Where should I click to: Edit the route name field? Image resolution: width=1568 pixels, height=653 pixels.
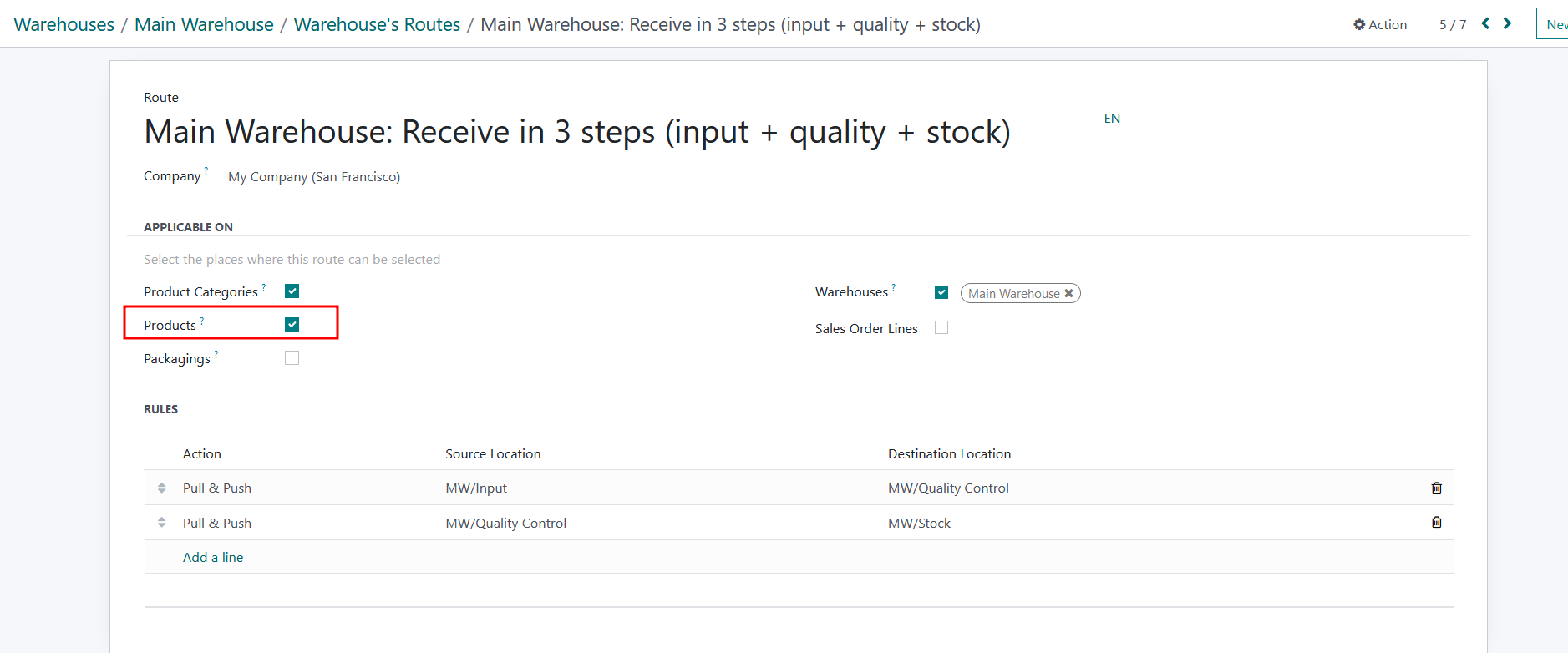pos(576,132)
